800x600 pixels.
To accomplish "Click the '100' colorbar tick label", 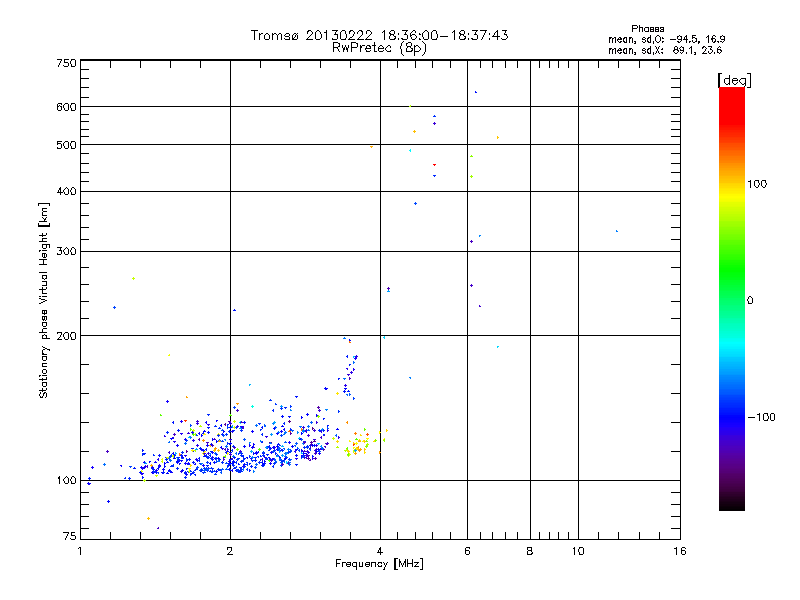I will (x=757, y=184).
